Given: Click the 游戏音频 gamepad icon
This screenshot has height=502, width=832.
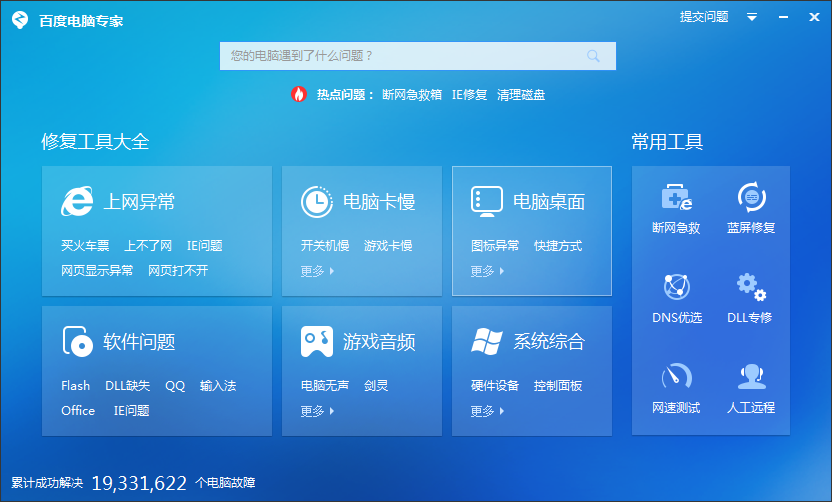Looking at the screenshot, I should 317,341.
